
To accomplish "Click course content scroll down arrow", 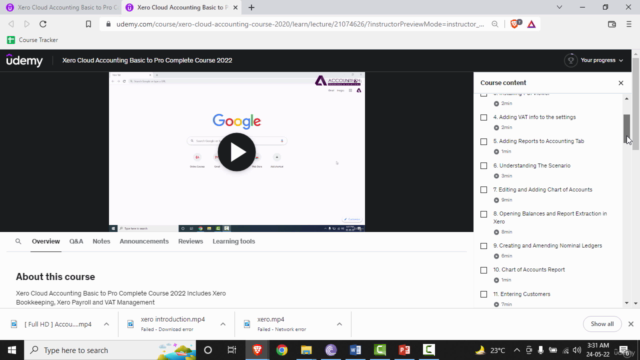I will (627, 303).
